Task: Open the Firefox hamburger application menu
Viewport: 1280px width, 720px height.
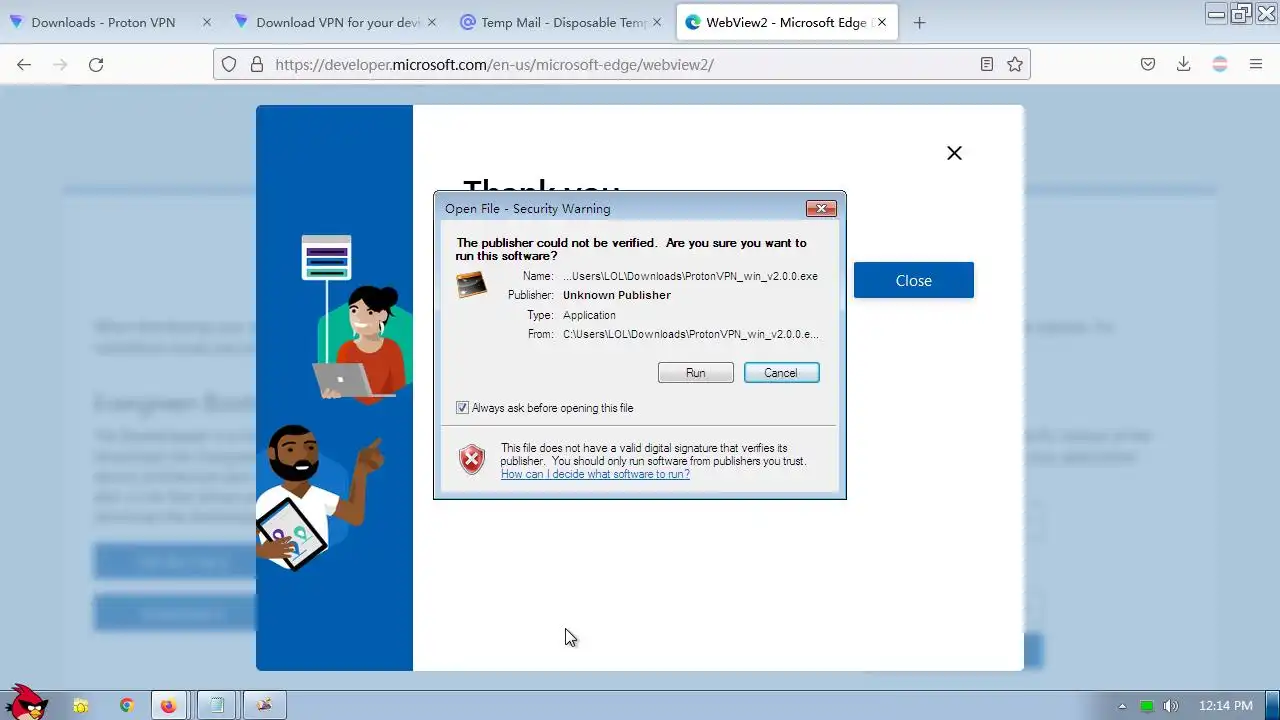Action: coord(1256,64)
